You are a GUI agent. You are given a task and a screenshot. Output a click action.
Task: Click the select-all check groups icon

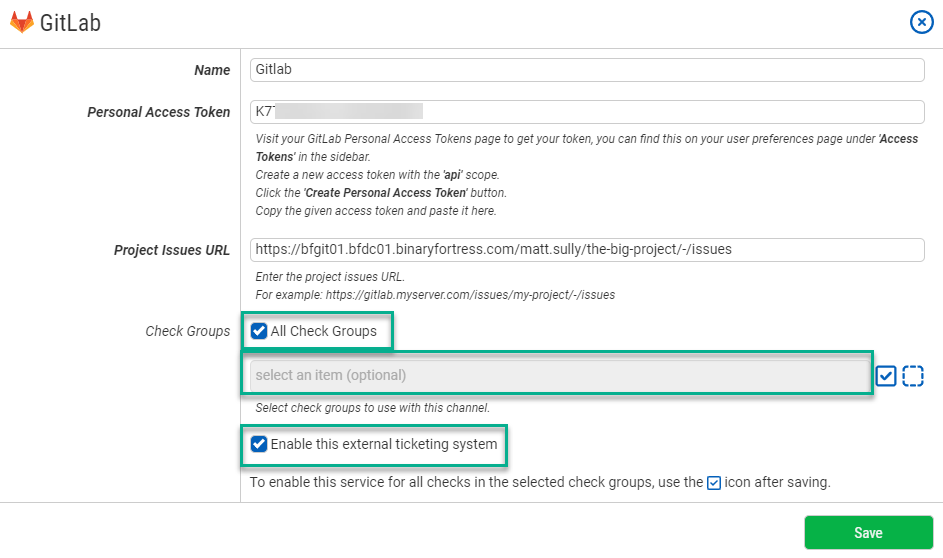pos(886,376)
